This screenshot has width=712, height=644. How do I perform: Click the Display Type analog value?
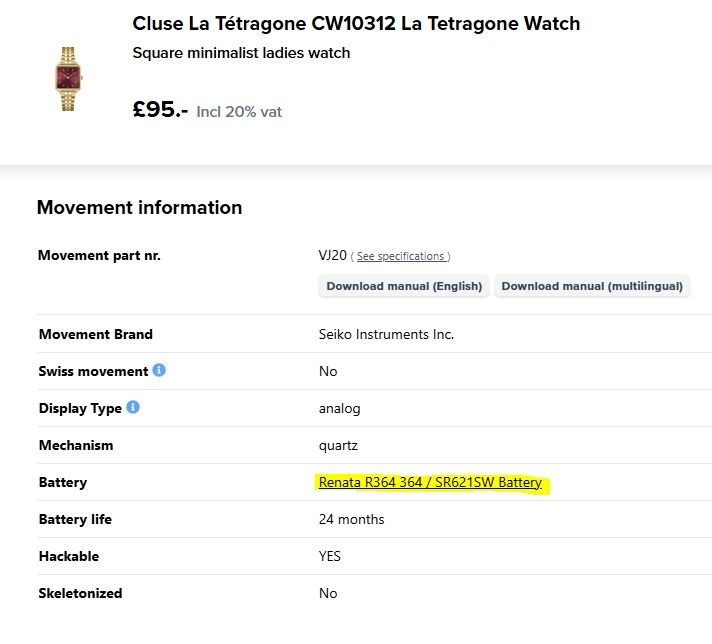pos(340,409)
